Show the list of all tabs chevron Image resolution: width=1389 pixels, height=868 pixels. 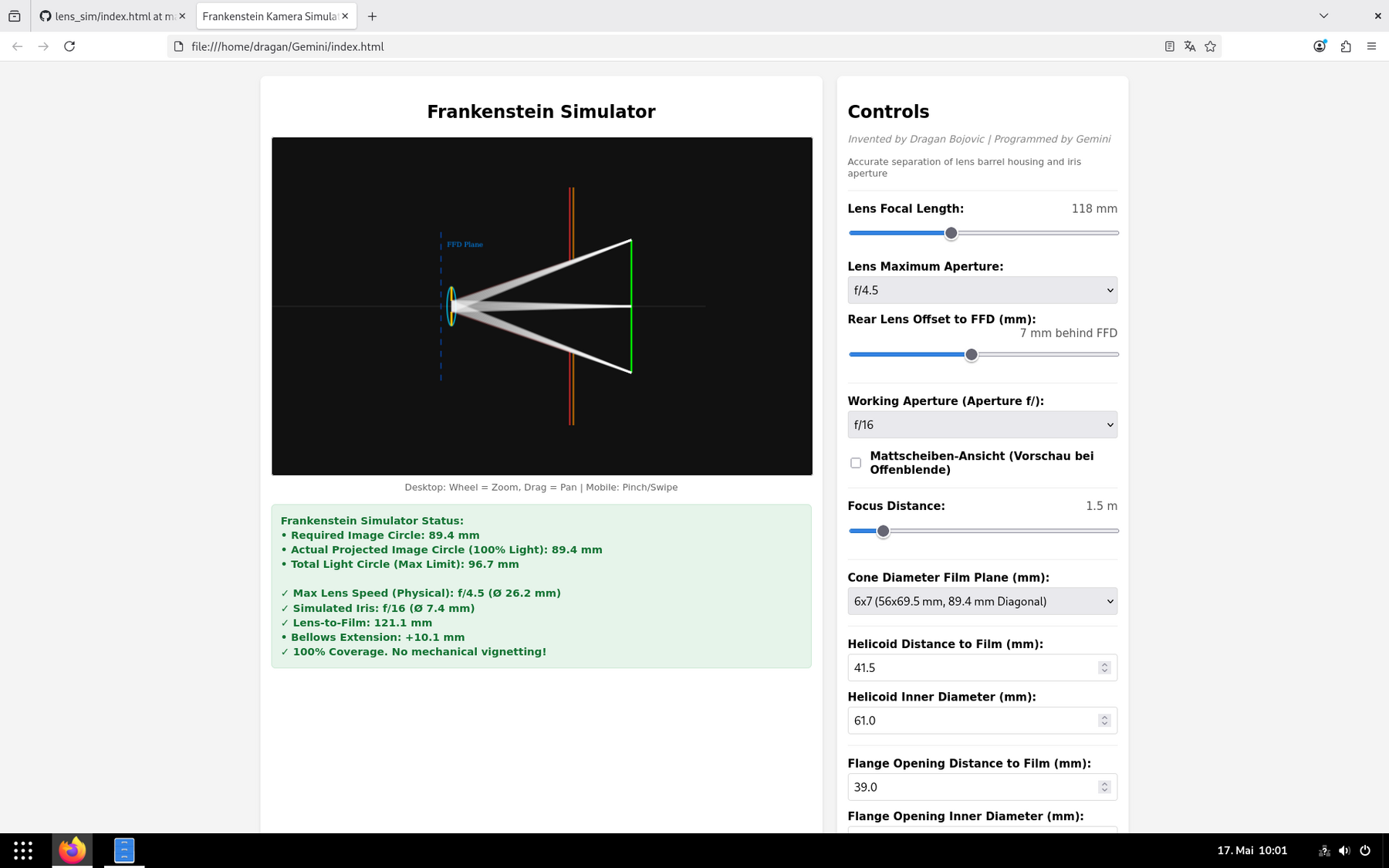1323,16
